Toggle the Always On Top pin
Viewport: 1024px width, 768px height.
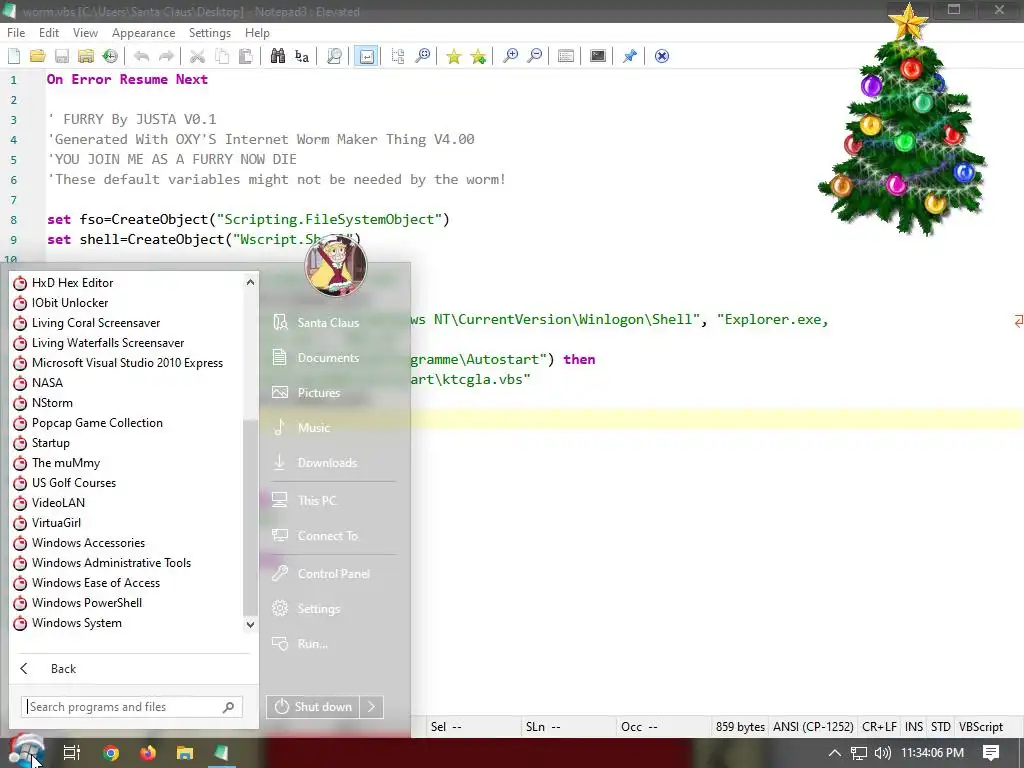tap(629, 56)
